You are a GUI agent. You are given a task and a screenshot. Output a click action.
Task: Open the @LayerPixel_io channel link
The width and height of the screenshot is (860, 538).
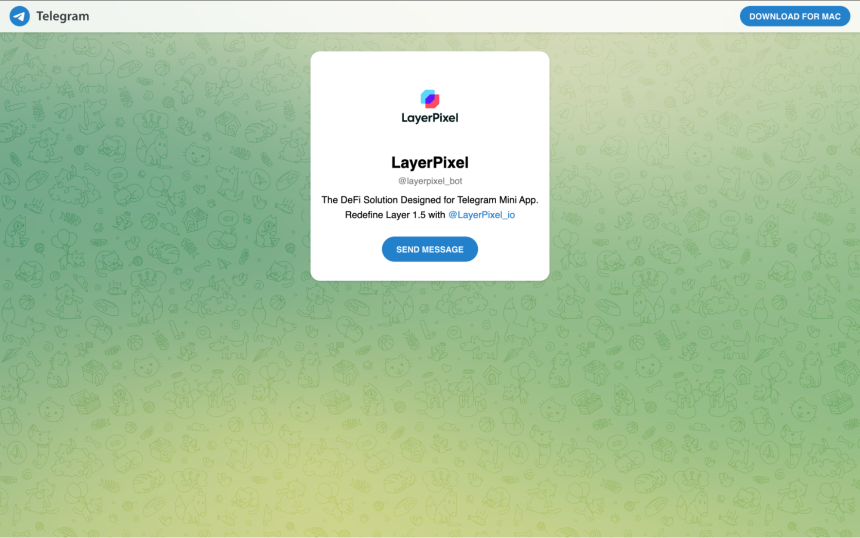tap(482, 215)
